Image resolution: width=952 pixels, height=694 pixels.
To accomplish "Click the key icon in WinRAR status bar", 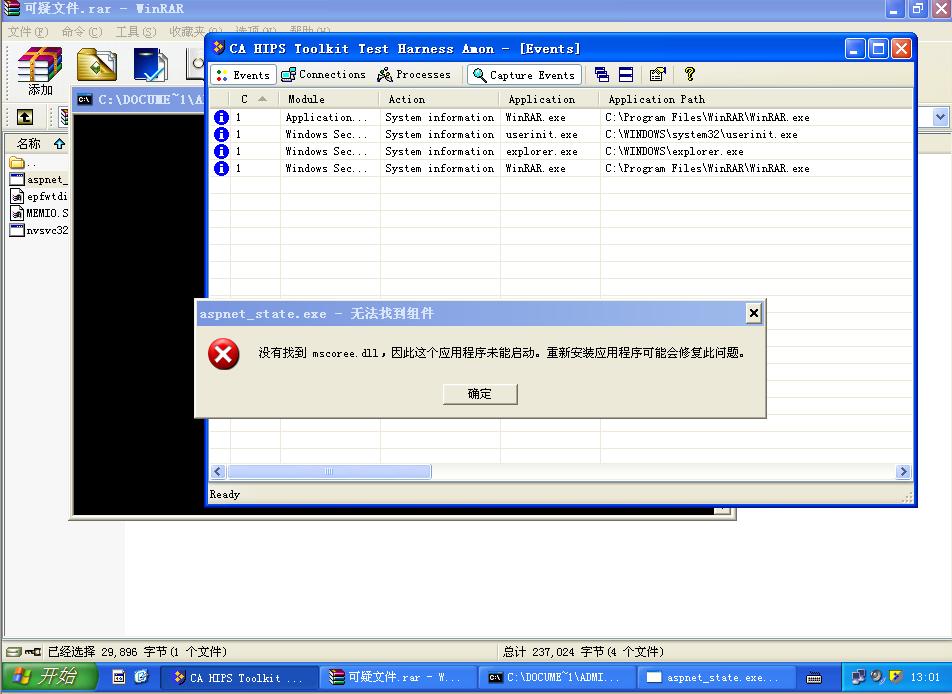I will [33, 651].
